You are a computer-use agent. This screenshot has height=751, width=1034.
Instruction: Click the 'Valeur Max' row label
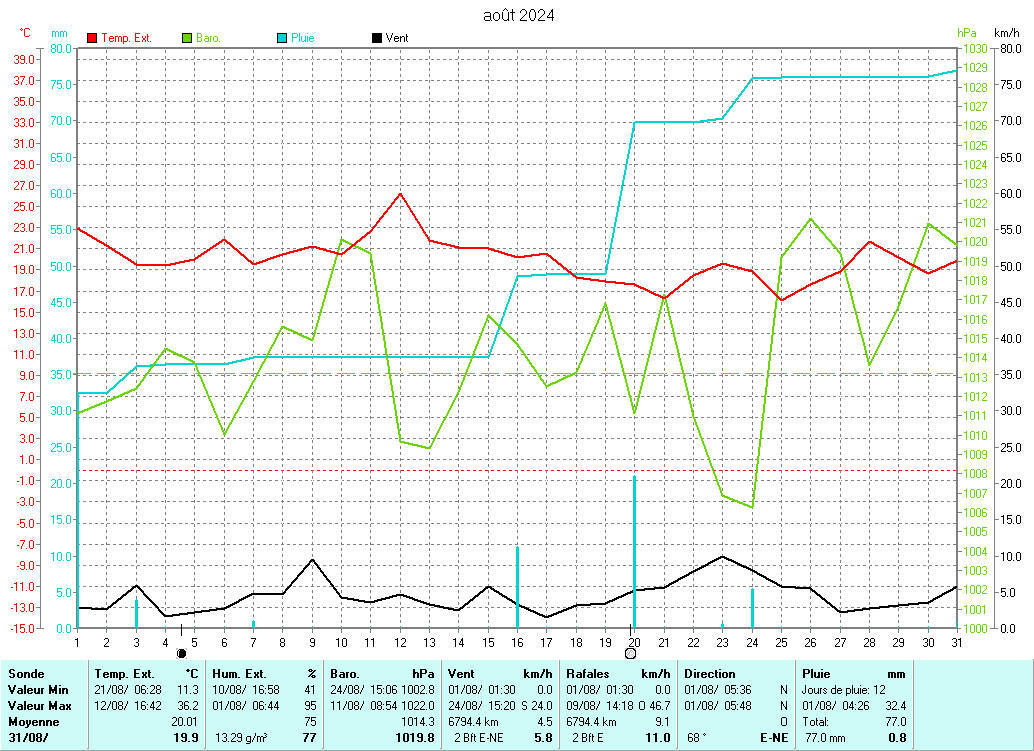pyautogui.click(x=39, y=706)
